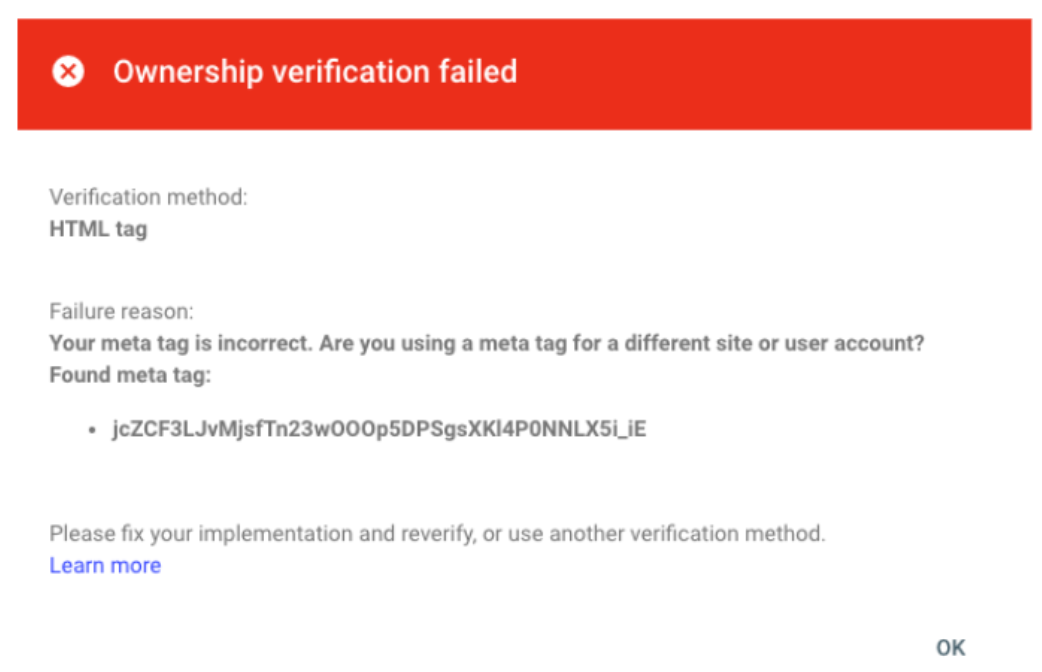Click the bullet point before the meta tag value
The image size is (1042, 672).
click(x=92, y=431)
